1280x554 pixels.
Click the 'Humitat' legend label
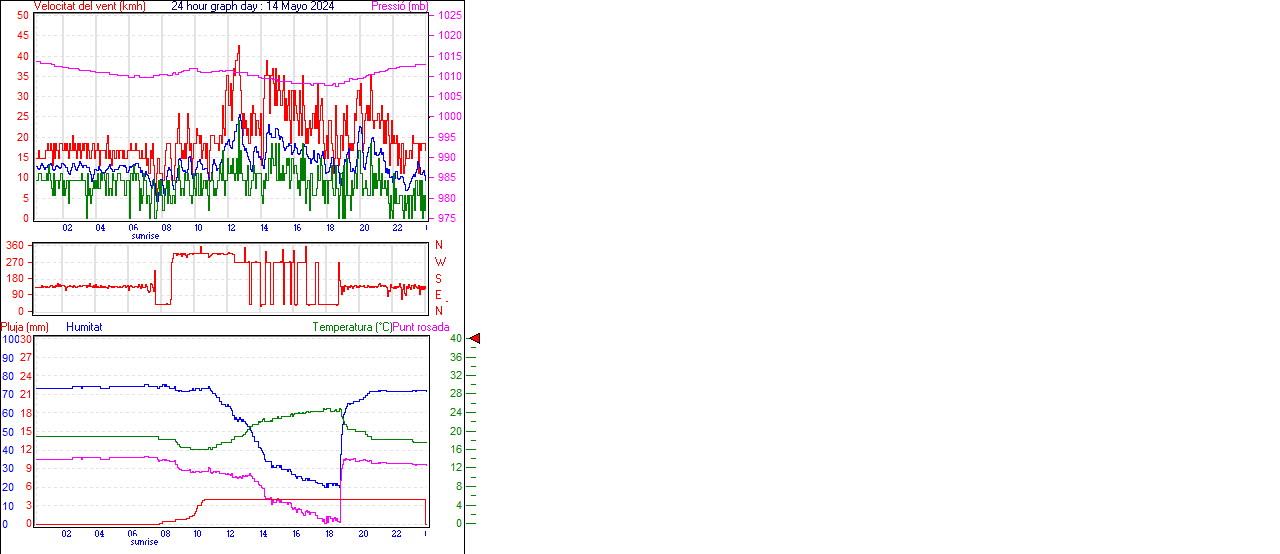(84, 327)
